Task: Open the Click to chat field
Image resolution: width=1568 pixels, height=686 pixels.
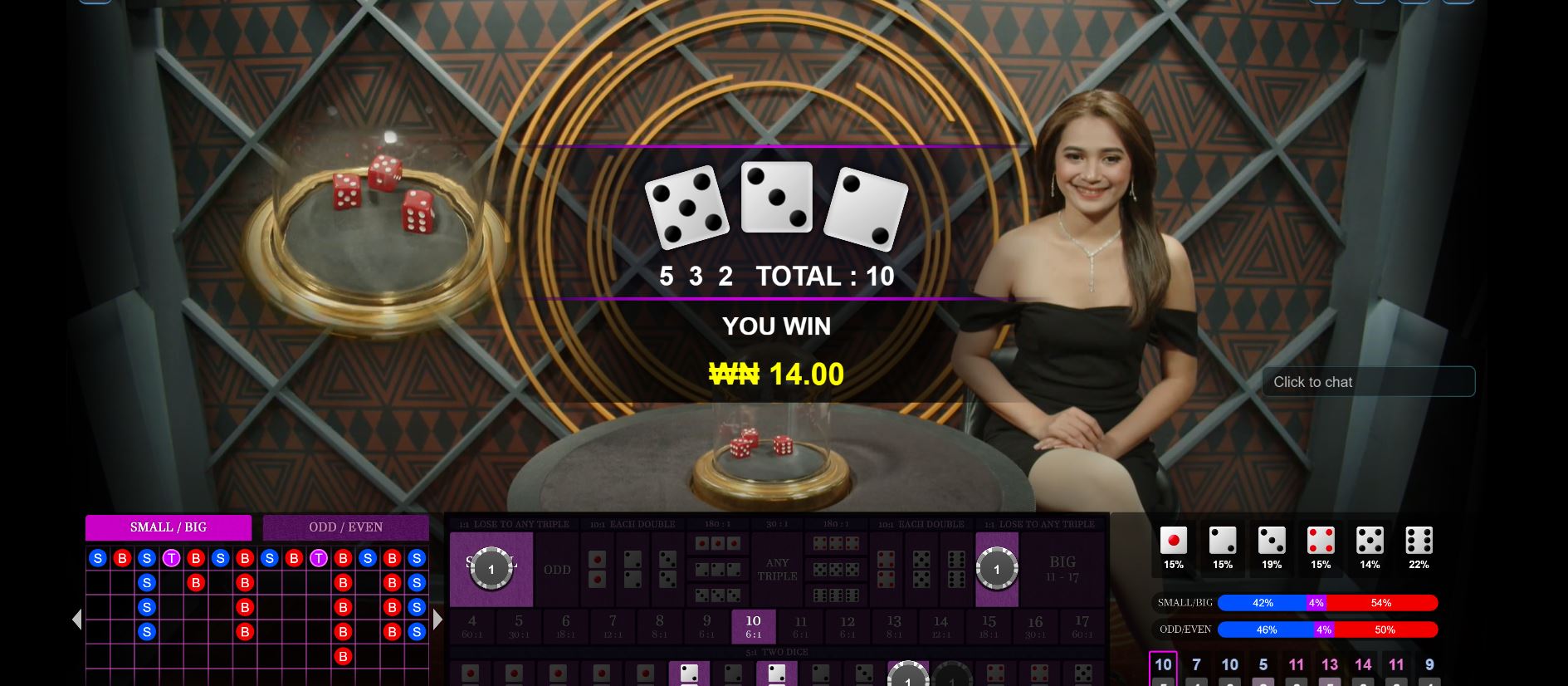Action: [1368, 382]
